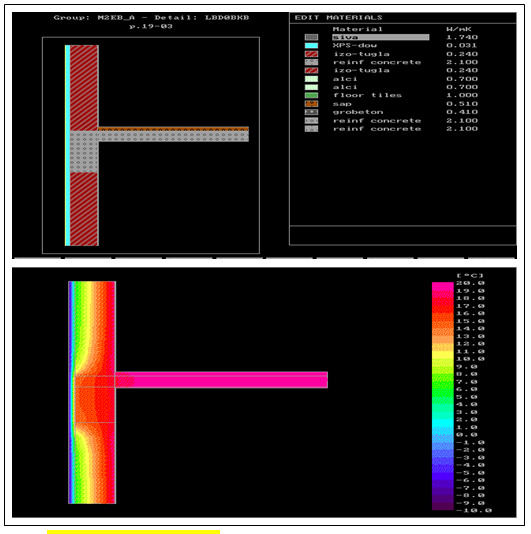Select the highlighted siva material row
Screen dimensions: 531x534
[x=380, y=37]
